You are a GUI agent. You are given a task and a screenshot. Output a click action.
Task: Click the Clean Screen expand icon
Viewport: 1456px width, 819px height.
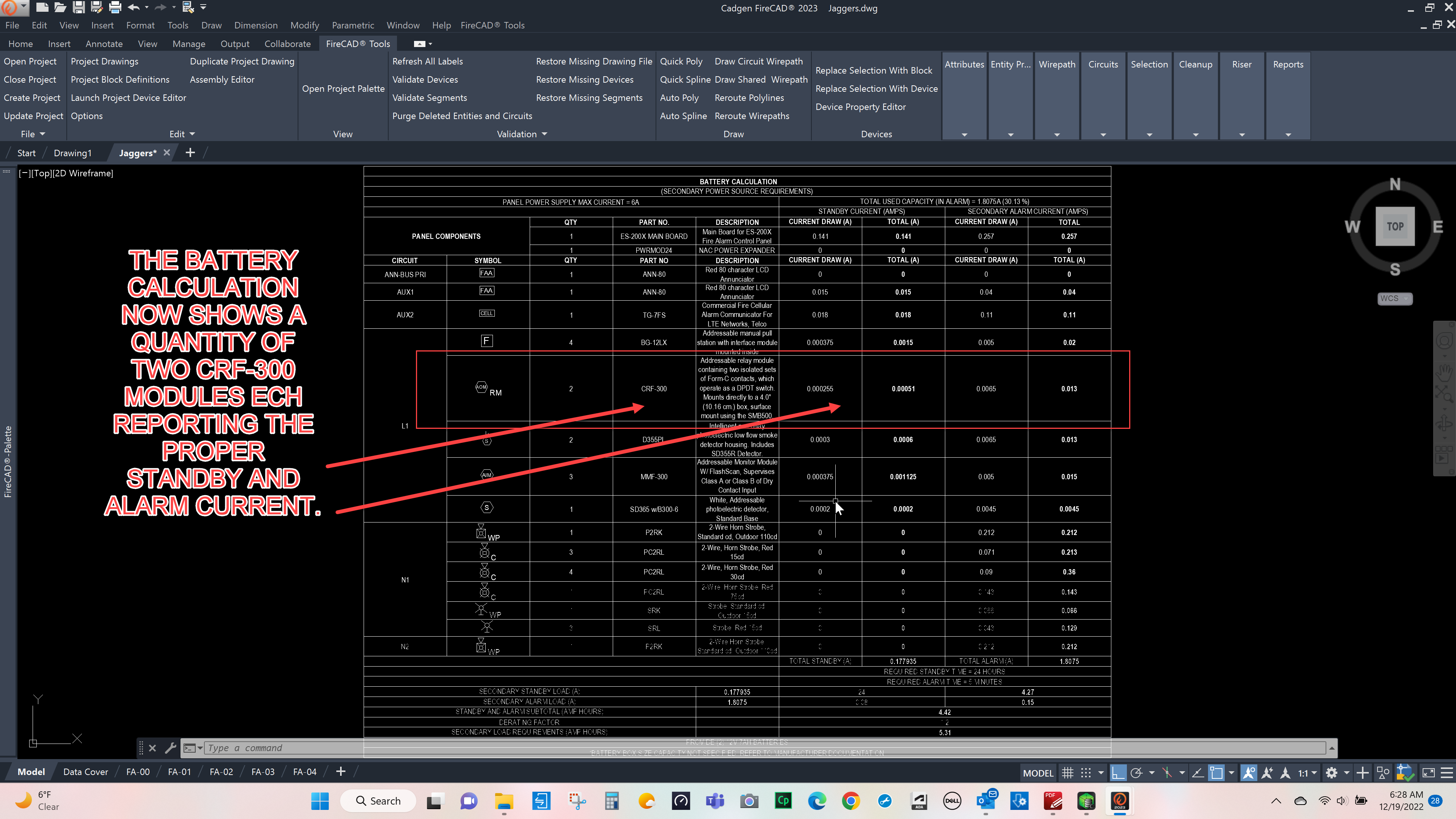tap(1428, 773)
